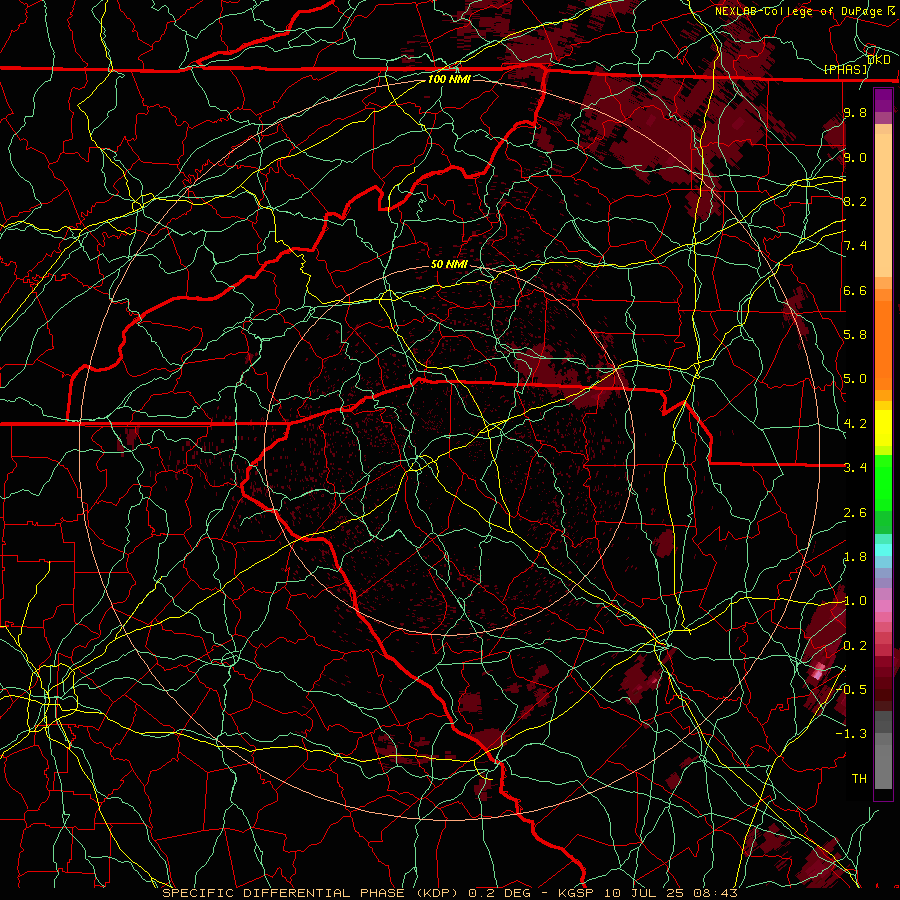
Task: Click the purple top color bar segment
Action: coord(883,100)
